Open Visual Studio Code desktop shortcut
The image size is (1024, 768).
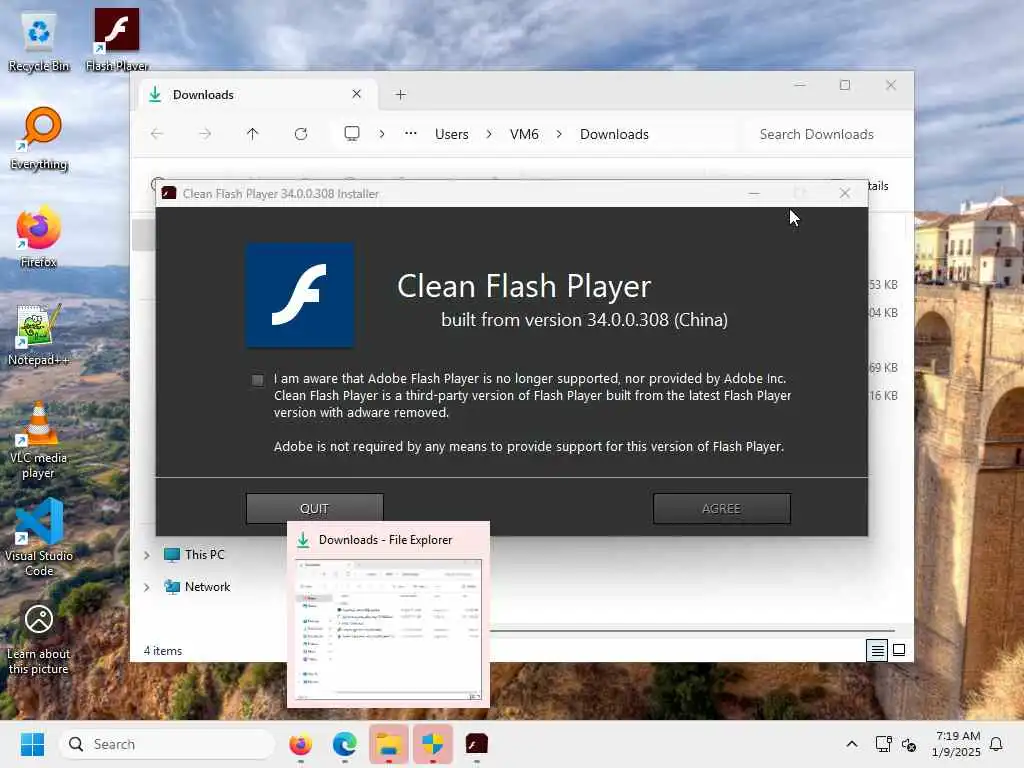pyautogui.click(x=39, y=538)
